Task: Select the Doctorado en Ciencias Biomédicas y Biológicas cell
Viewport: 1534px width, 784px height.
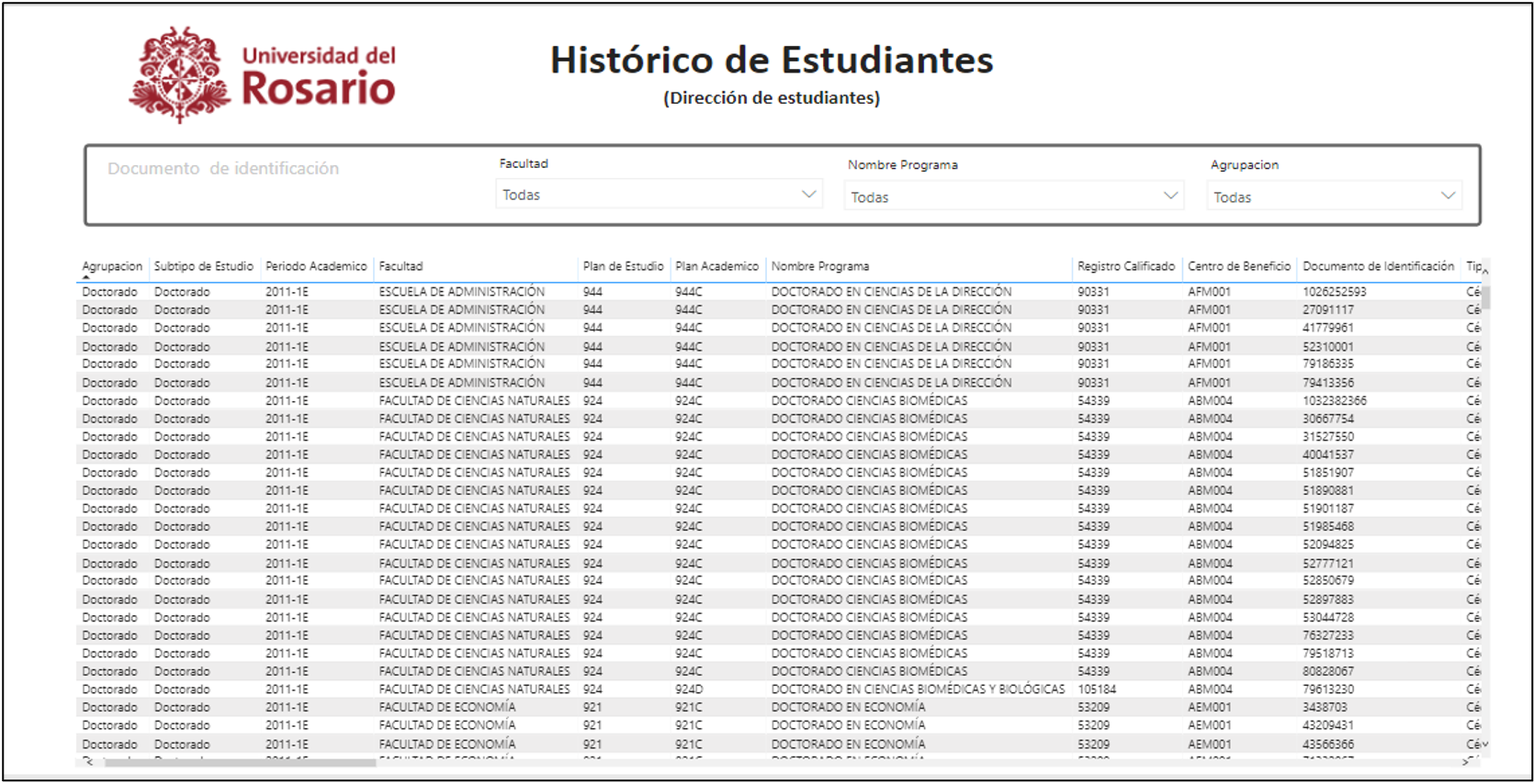Action: (x=917, y=689)
